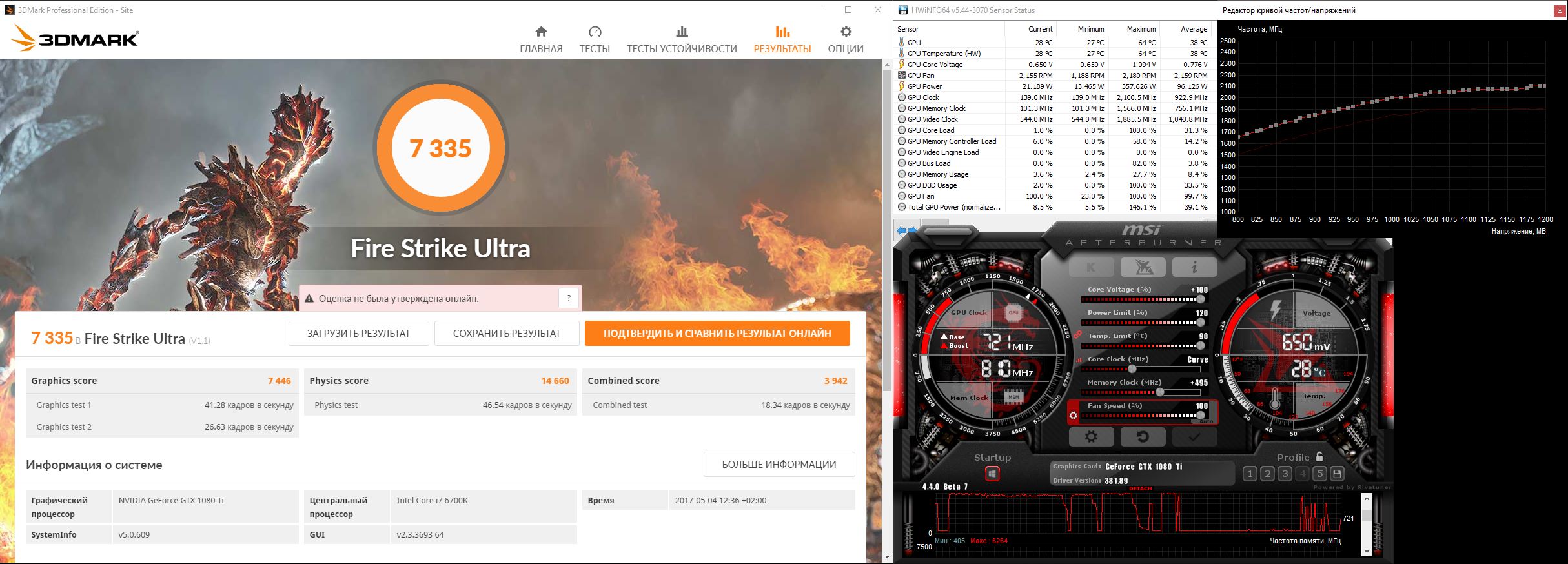The width and height of the screenshot is (1568, 564).
Task: Open Kombustor via the K button
Action: tap(1092, 267)
